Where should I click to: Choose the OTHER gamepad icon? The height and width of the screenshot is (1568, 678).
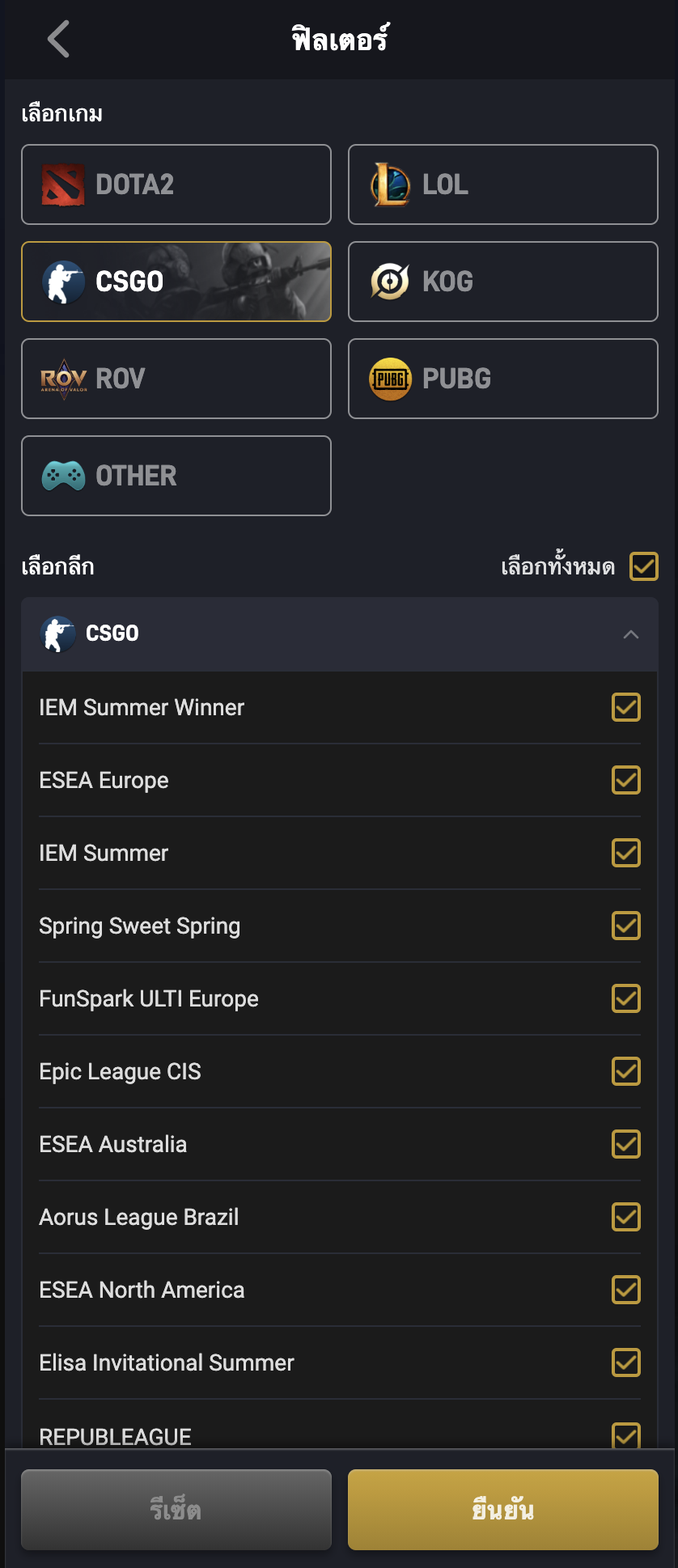click(63, 476)
